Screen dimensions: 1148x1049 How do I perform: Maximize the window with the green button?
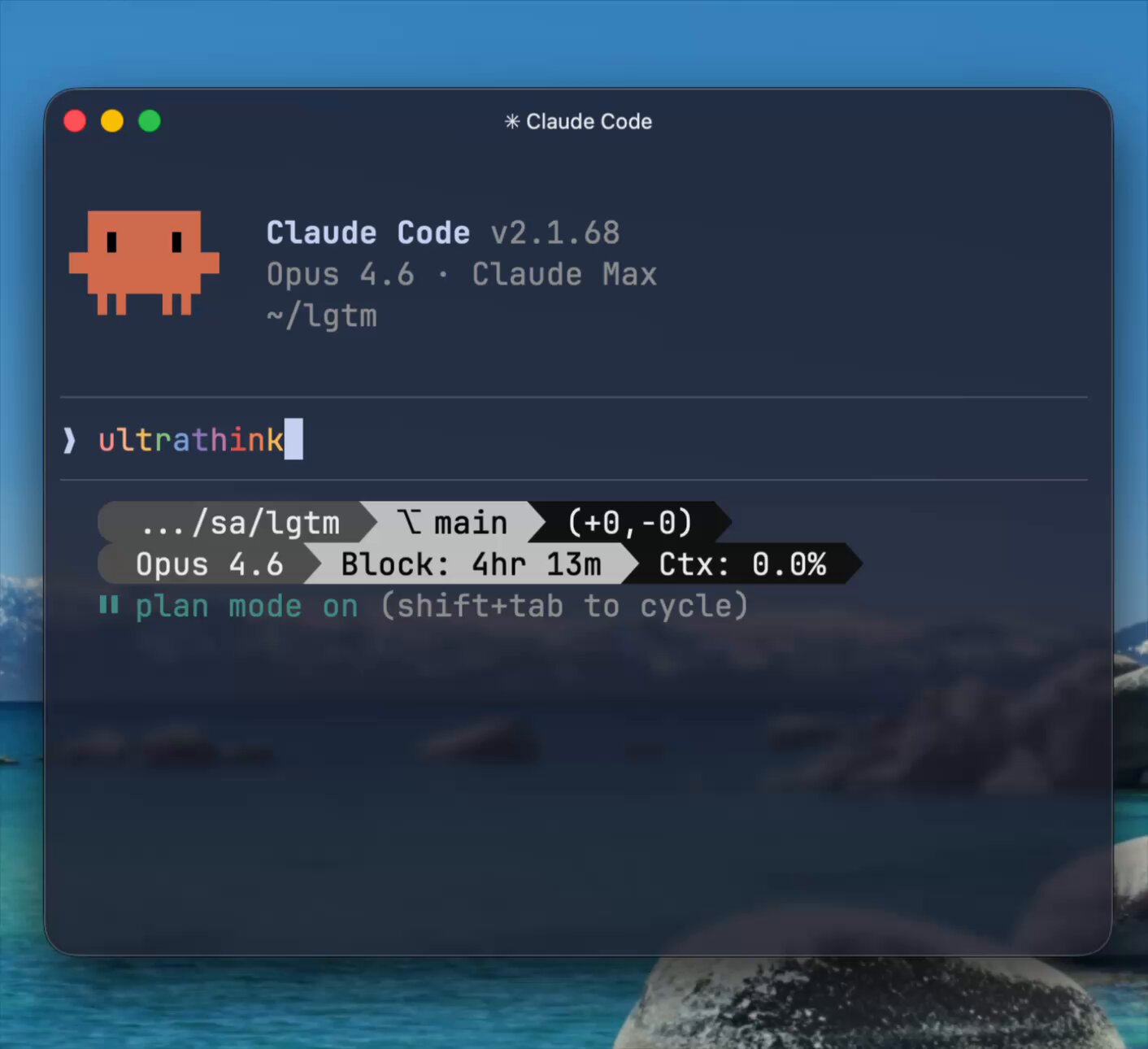click(150, 121)
